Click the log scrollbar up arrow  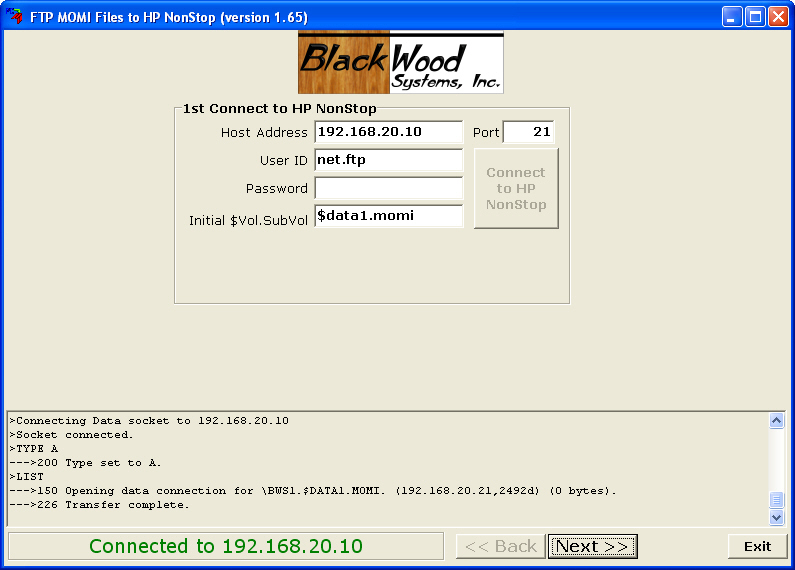(776, 420)
